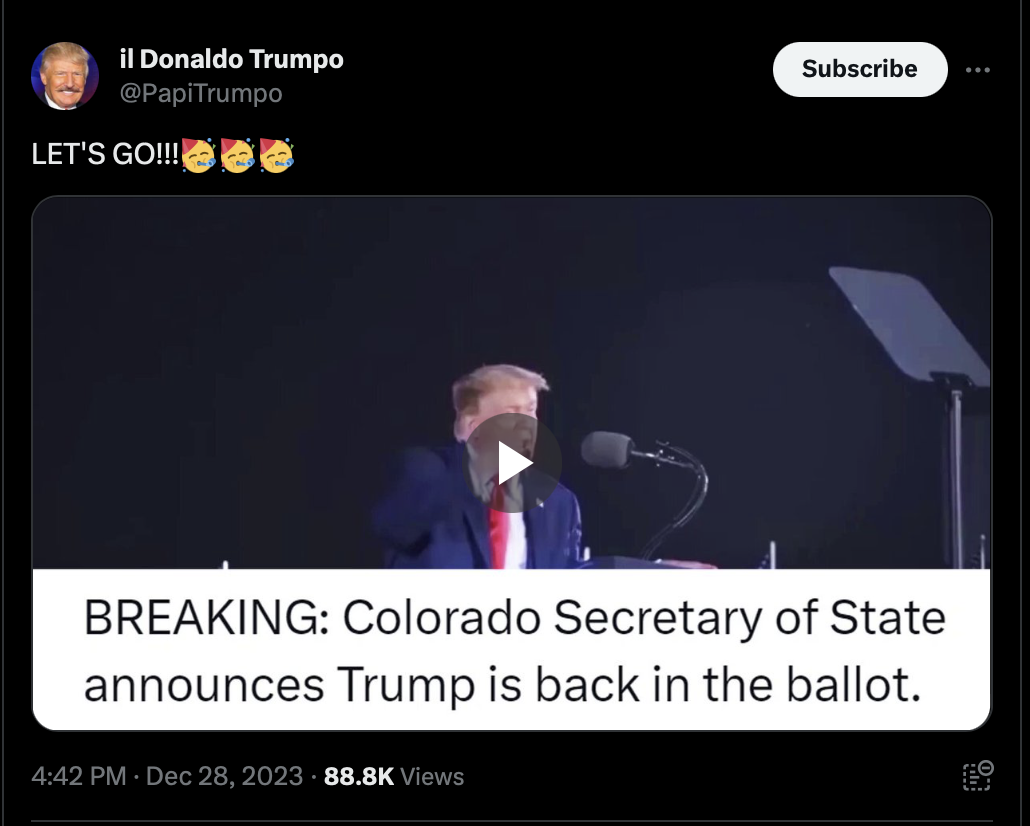
Task: Click the Subscribe button
Action: point(860,69)
